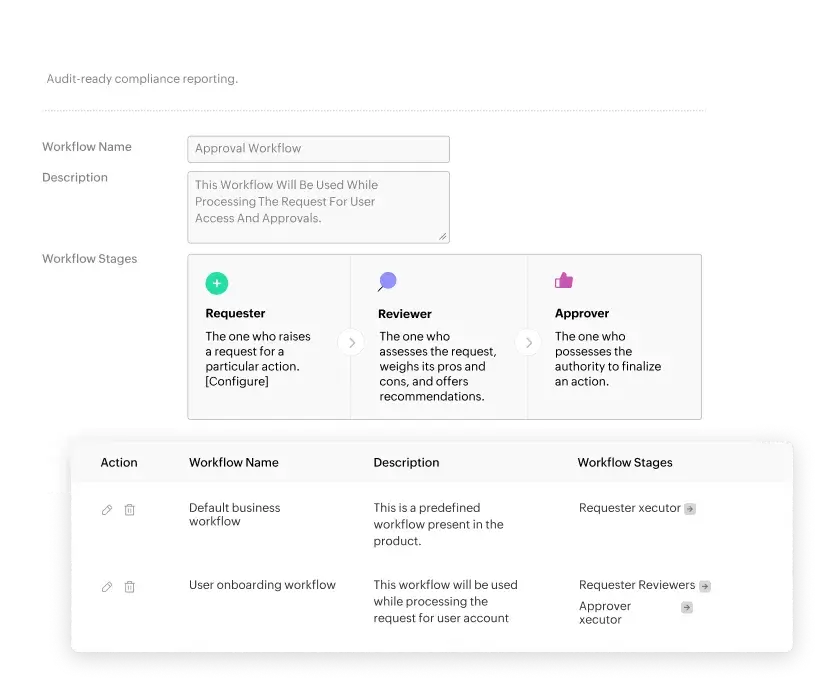The image size is (818, 681).
Task: Click the Workflow Name form label
Action: tap(87, 147)
